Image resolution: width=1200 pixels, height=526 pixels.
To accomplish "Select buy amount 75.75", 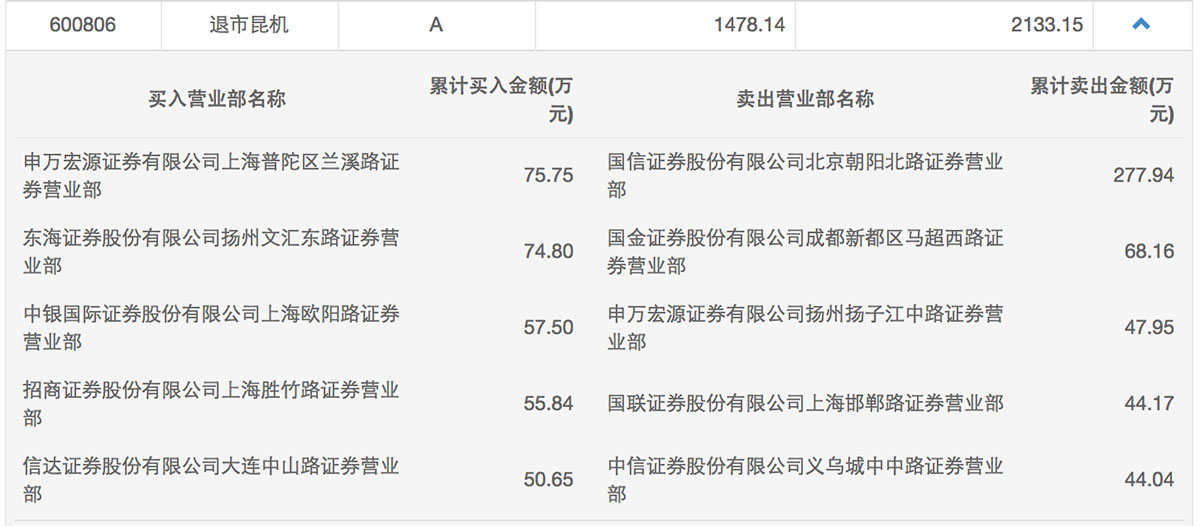I will [x=549, y=175].
